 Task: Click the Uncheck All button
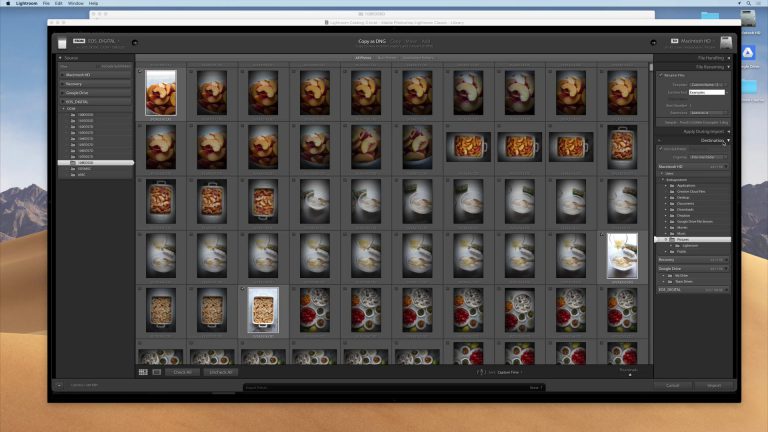[x=220, y=372]
